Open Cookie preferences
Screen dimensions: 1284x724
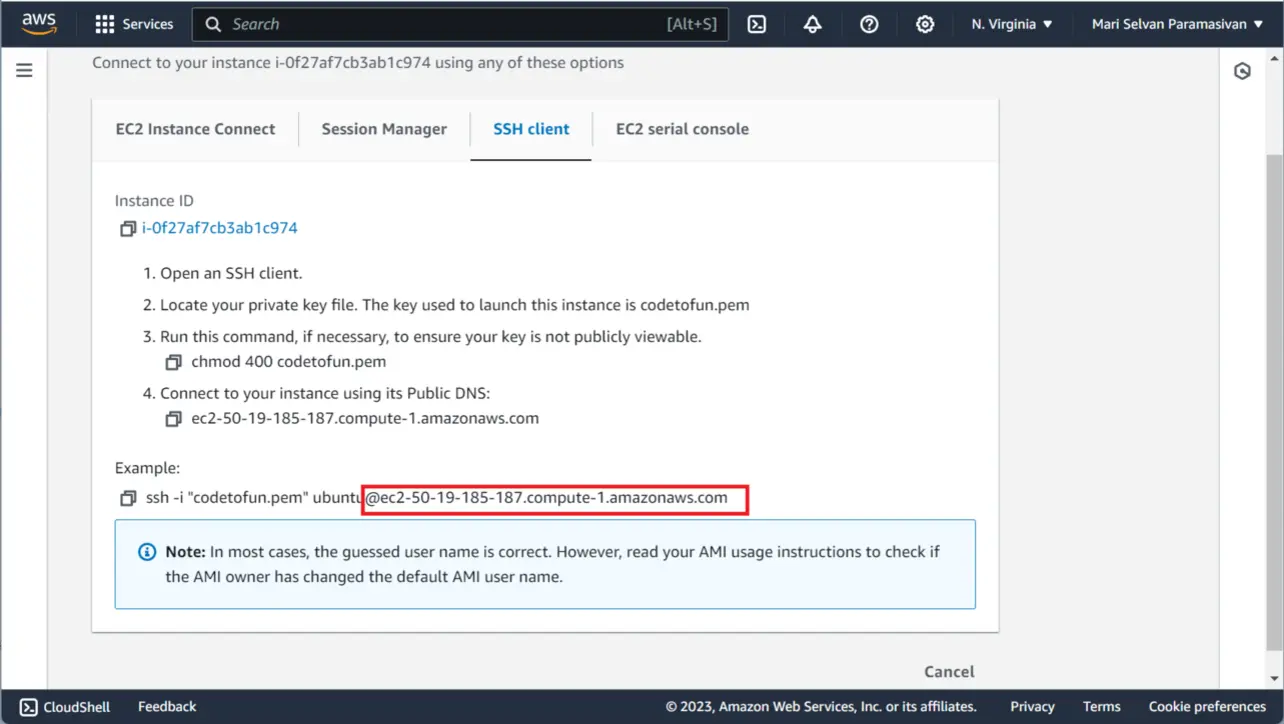1207,707
